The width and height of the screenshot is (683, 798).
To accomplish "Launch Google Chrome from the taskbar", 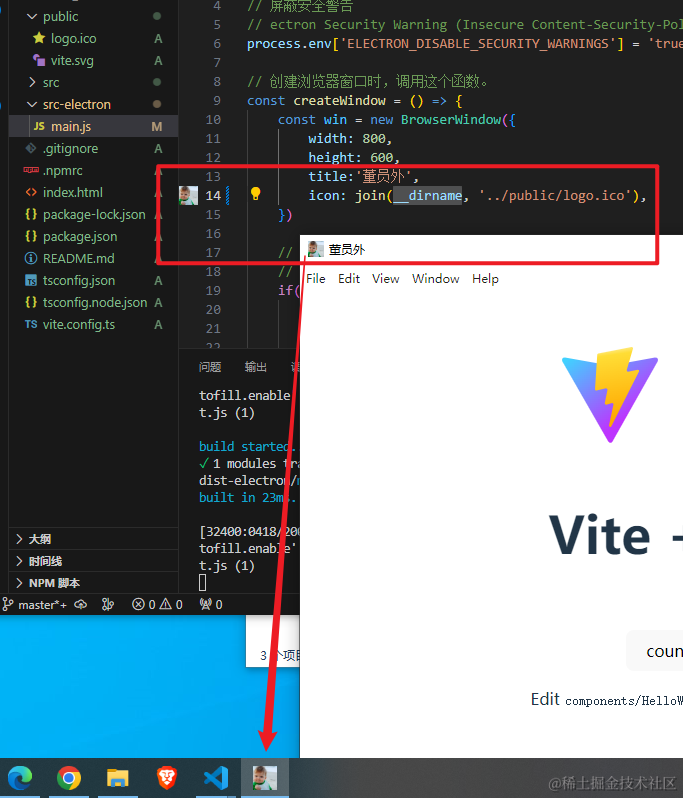I will (69, 778).
